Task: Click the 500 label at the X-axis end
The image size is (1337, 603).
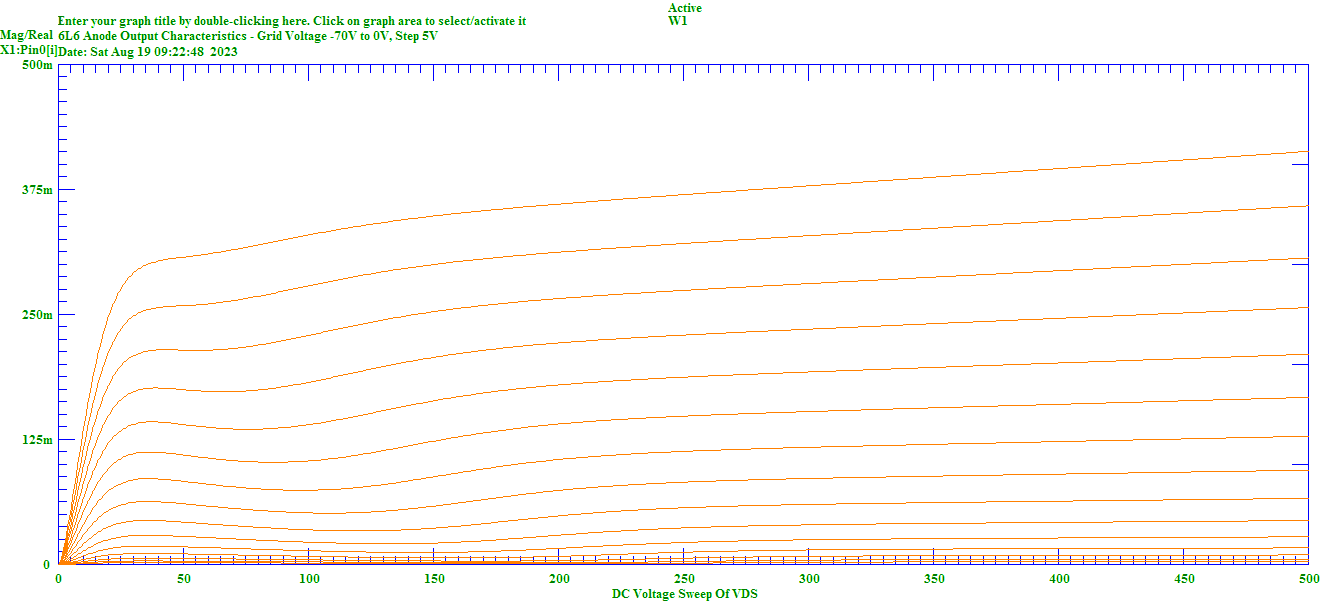Action: (x=1308, y=579)
